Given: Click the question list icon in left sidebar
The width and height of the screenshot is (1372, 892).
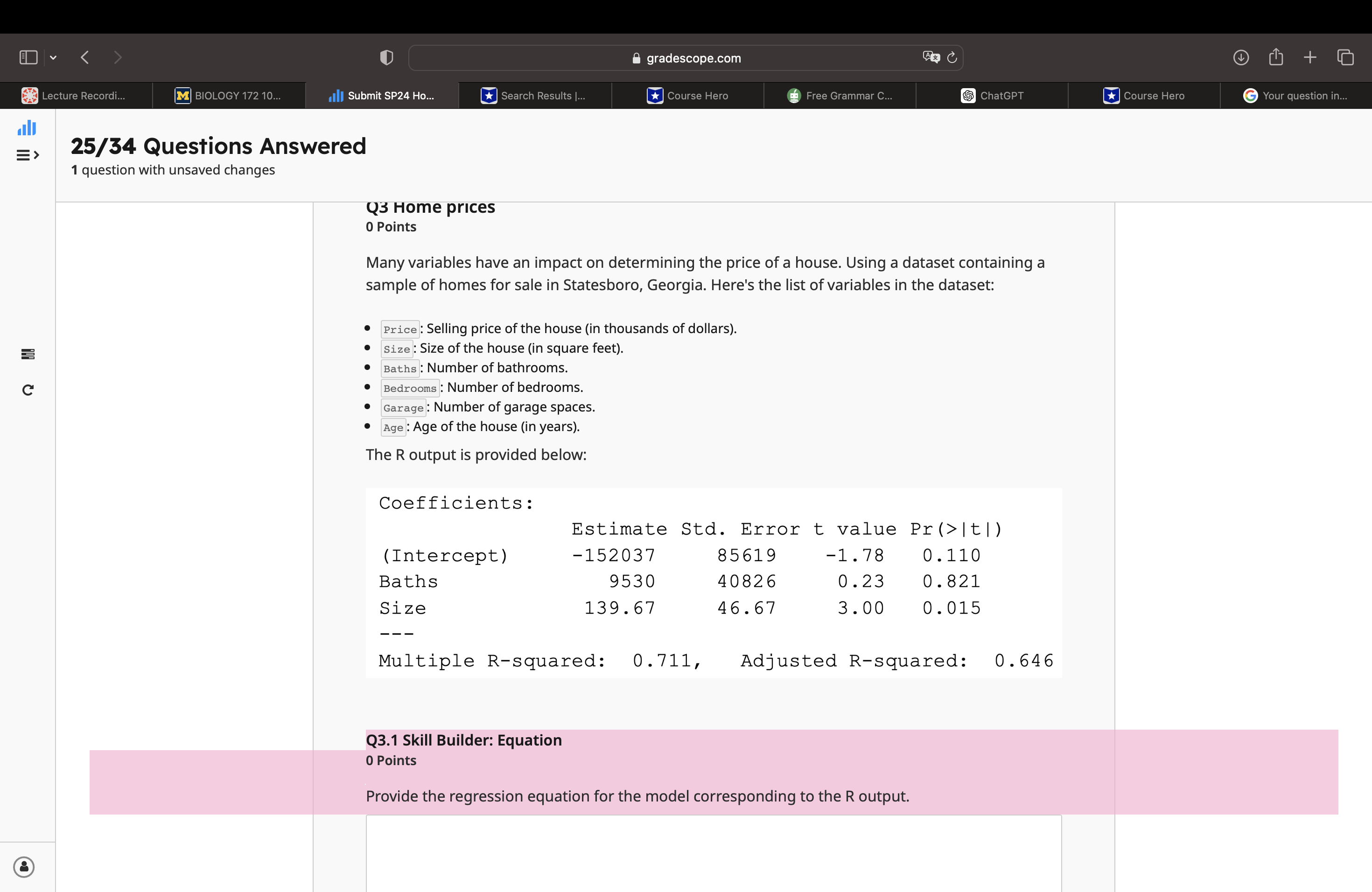Looking at the screenshot, I should [x=28, y=354].
